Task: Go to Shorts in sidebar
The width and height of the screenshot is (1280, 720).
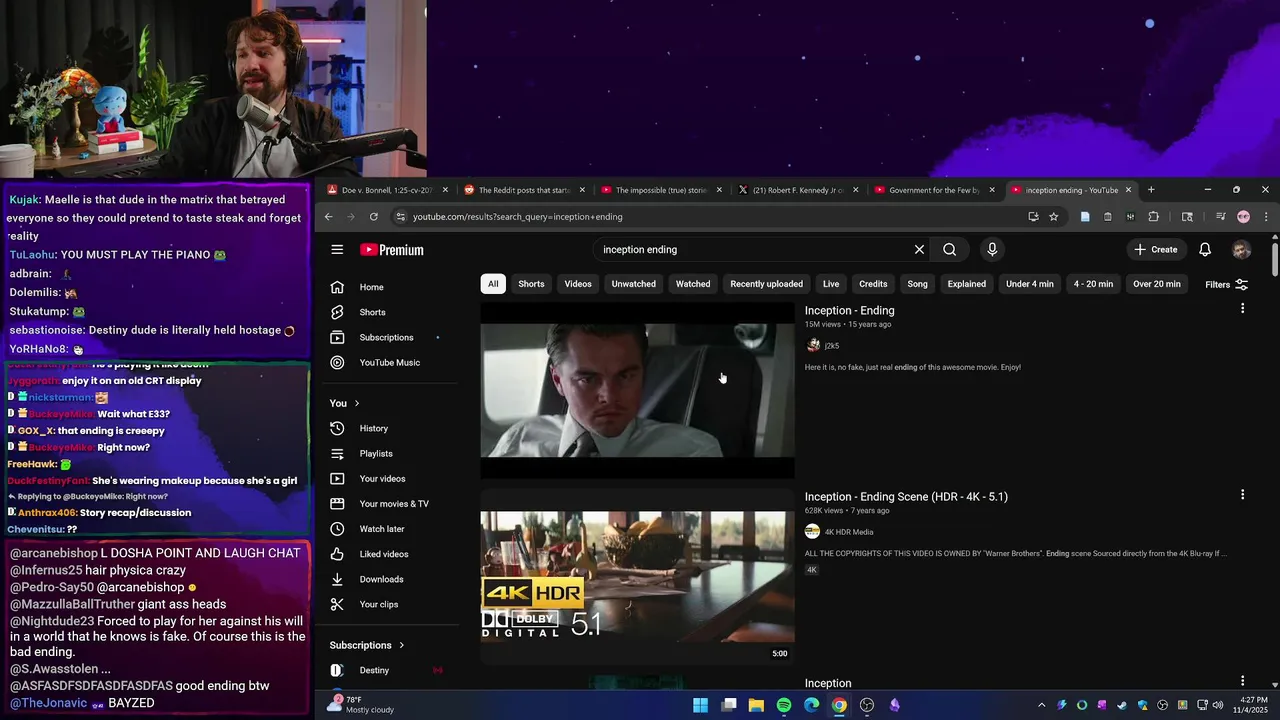Action: (x=388, y=312)
